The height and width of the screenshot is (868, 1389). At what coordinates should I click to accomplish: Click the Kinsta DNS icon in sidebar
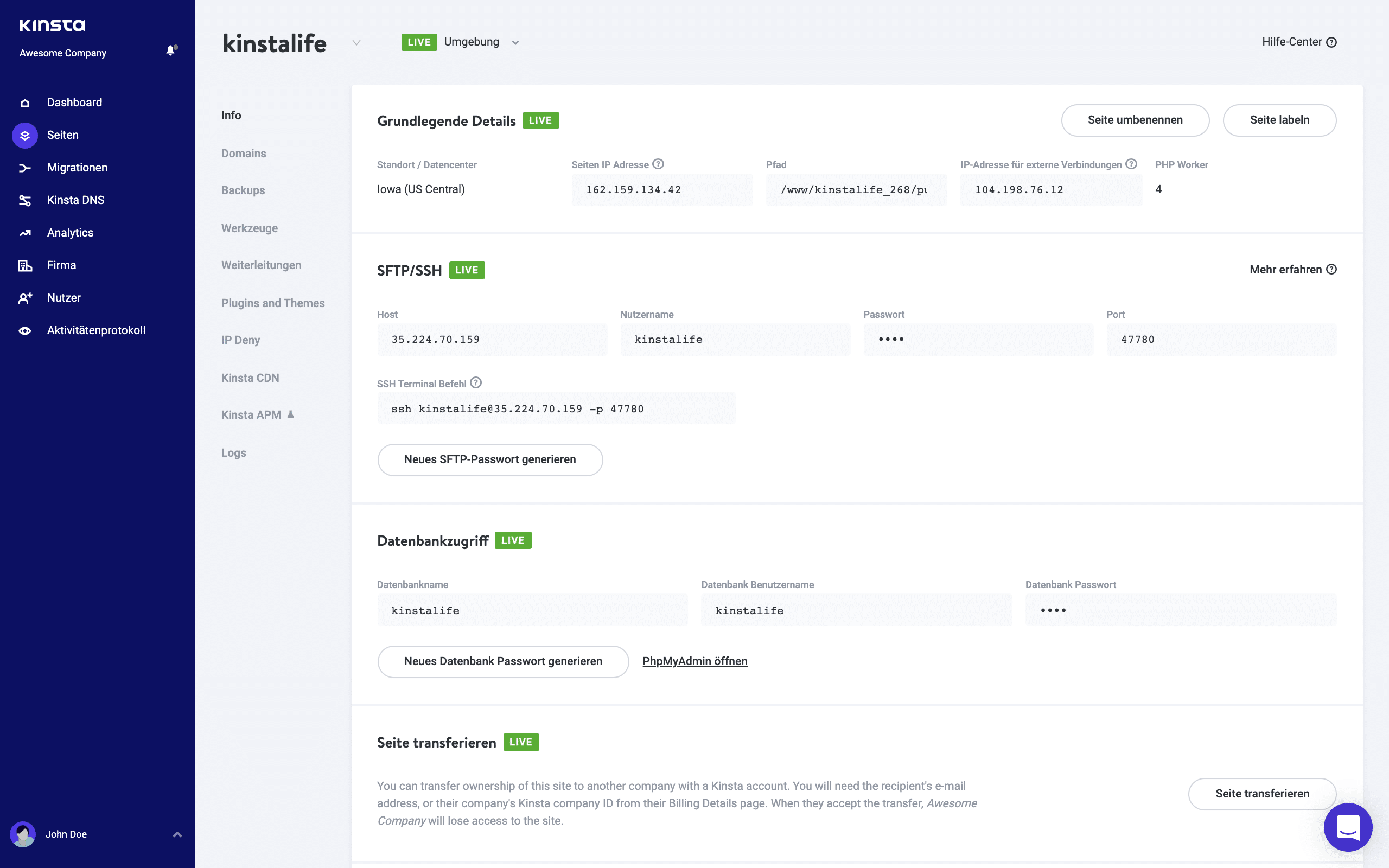tap(25, 200)
